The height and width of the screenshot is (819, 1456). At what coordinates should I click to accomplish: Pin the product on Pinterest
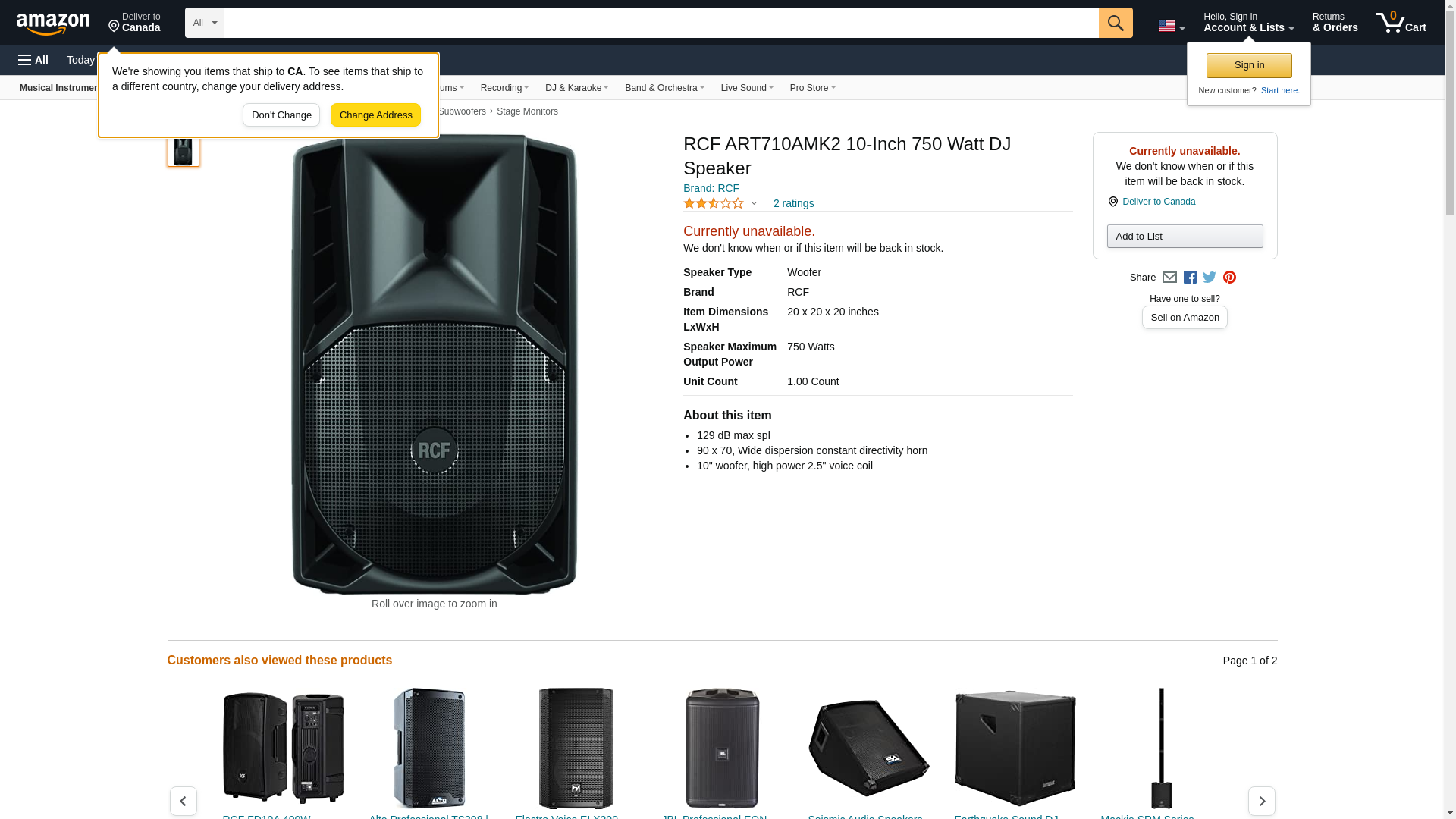tap(1229, 278)
